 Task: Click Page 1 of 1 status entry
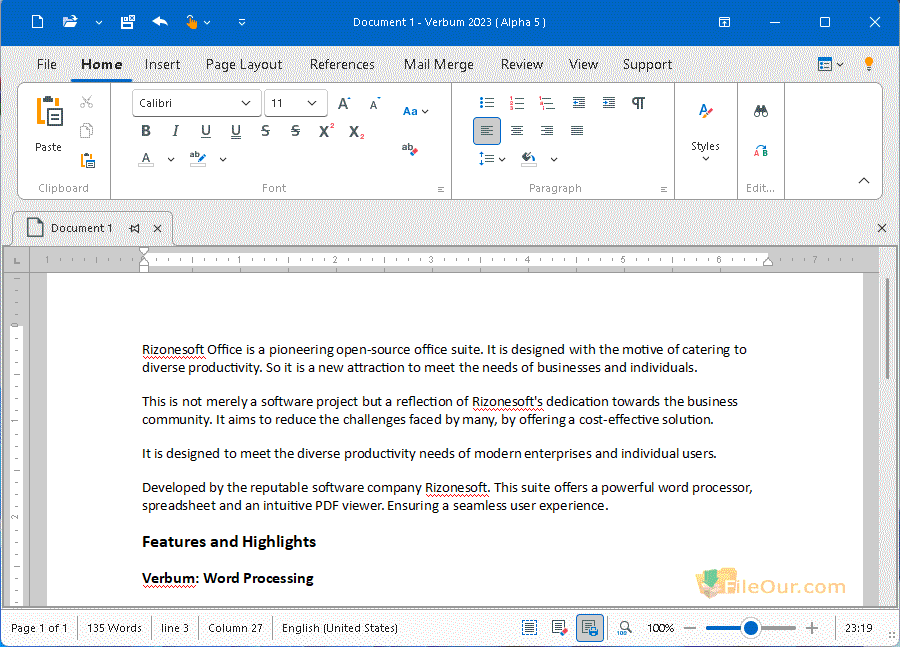coord(39,628)
